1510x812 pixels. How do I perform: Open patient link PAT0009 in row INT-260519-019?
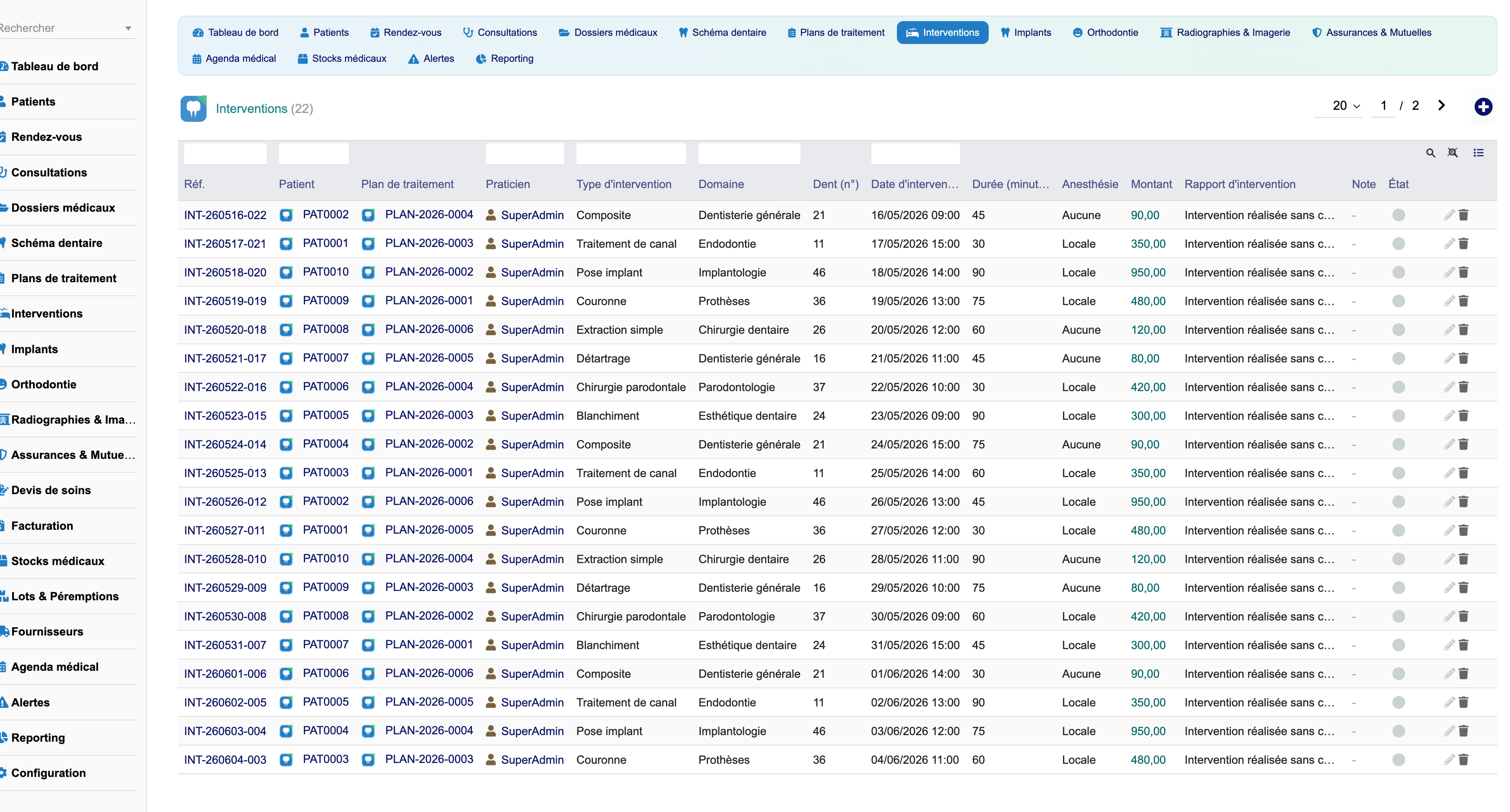click(x=325, y=300)
